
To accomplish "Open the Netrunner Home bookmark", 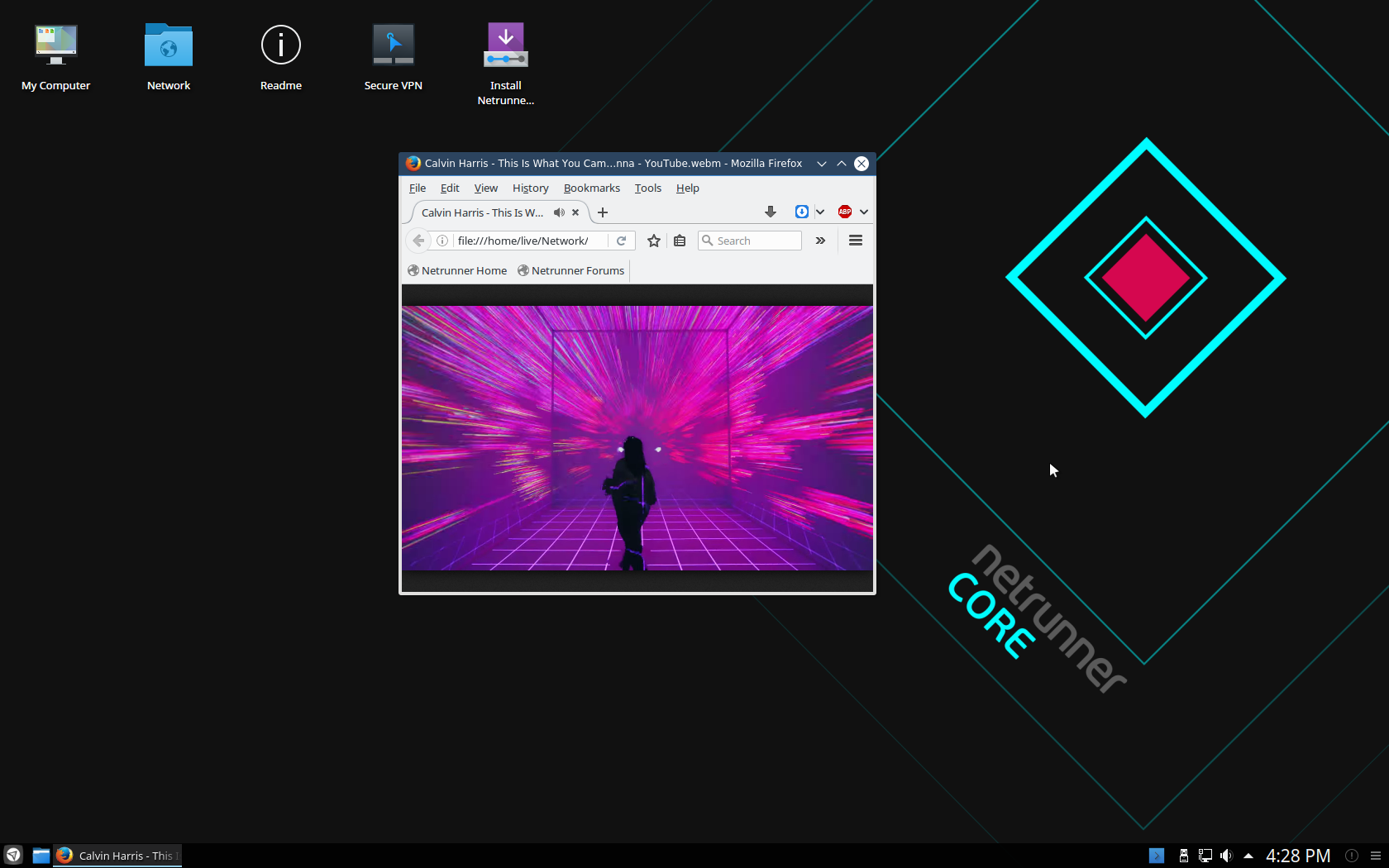I will point(457,270).
